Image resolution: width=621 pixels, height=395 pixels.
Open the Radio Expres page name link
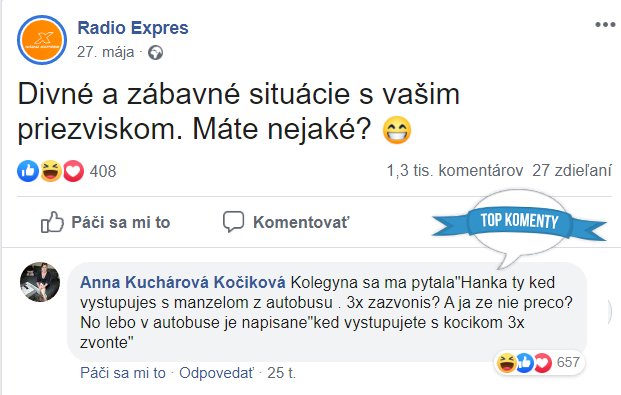coord(133,28)
